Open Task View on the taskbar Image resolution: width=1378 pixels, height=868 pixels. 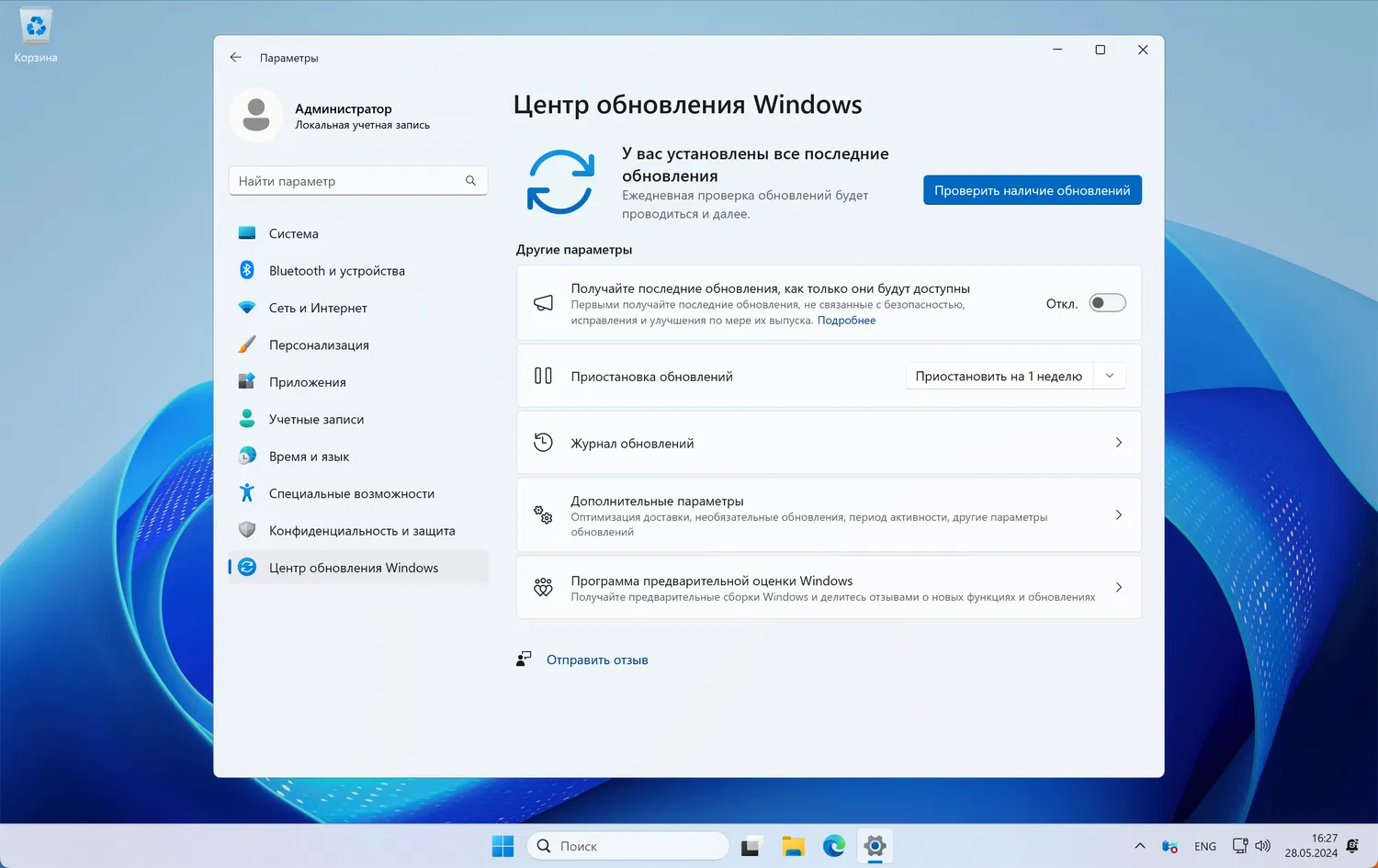[x=751, y=846]
